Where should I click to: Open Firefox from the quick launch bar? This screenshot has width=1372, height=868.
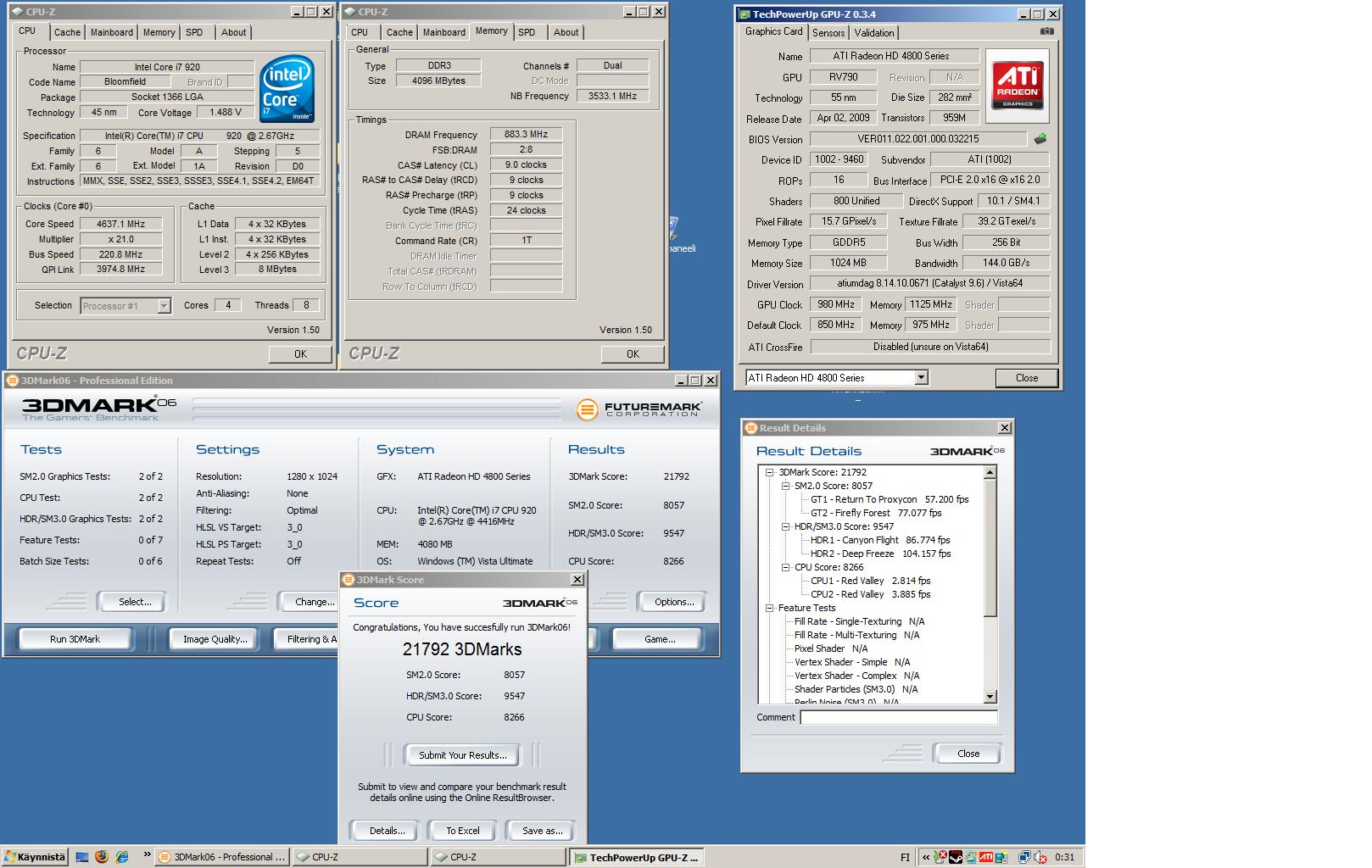(102, 857)
